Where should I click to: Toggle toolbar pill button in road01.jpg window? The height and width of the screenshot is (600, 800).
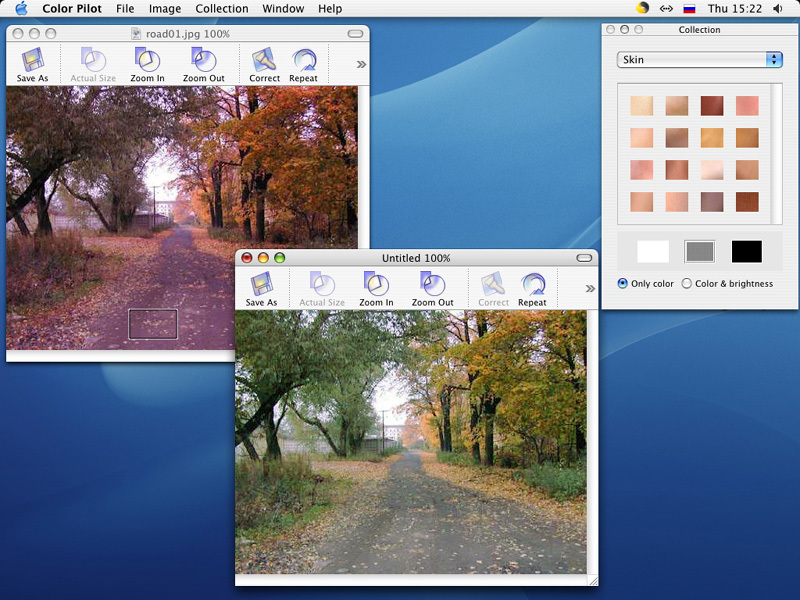point(355,34)
